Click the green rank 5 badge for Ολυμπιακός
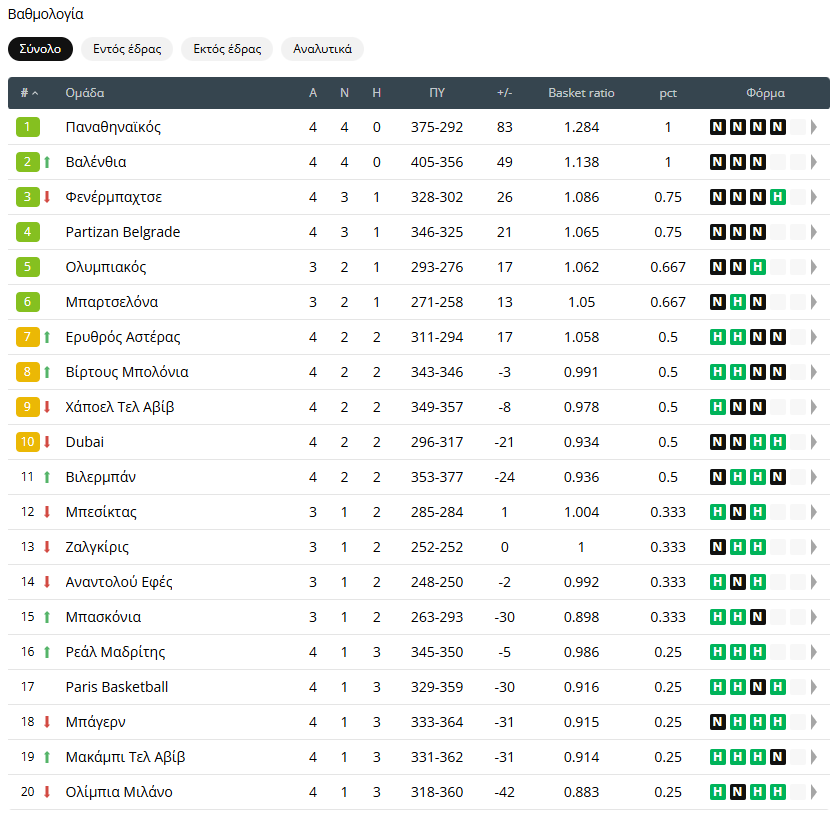This screenshot has height=819, width=836. click(x=28, y=267)
